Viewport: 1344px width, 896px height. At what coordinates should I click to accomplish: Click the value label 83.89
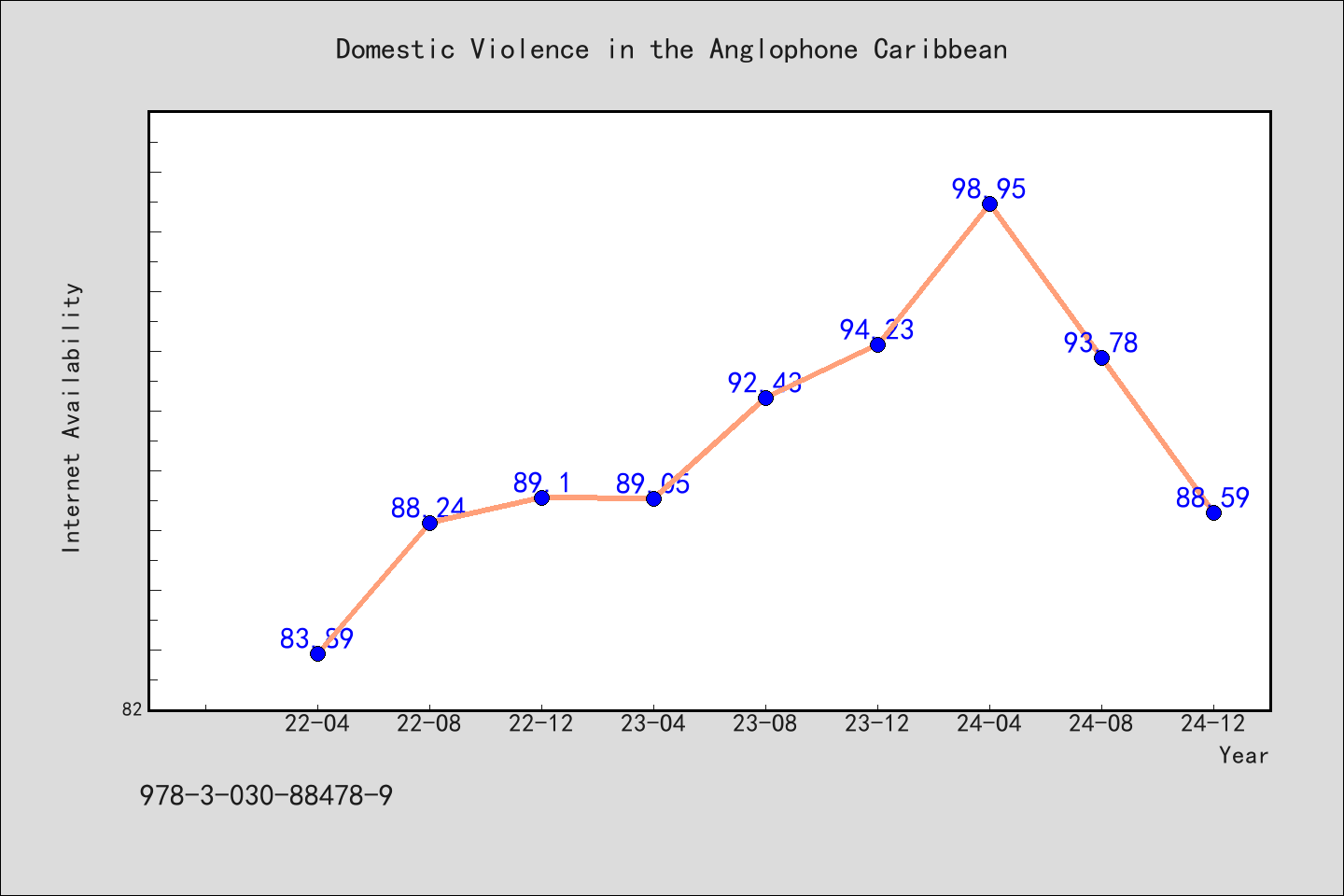click(317, 639)
